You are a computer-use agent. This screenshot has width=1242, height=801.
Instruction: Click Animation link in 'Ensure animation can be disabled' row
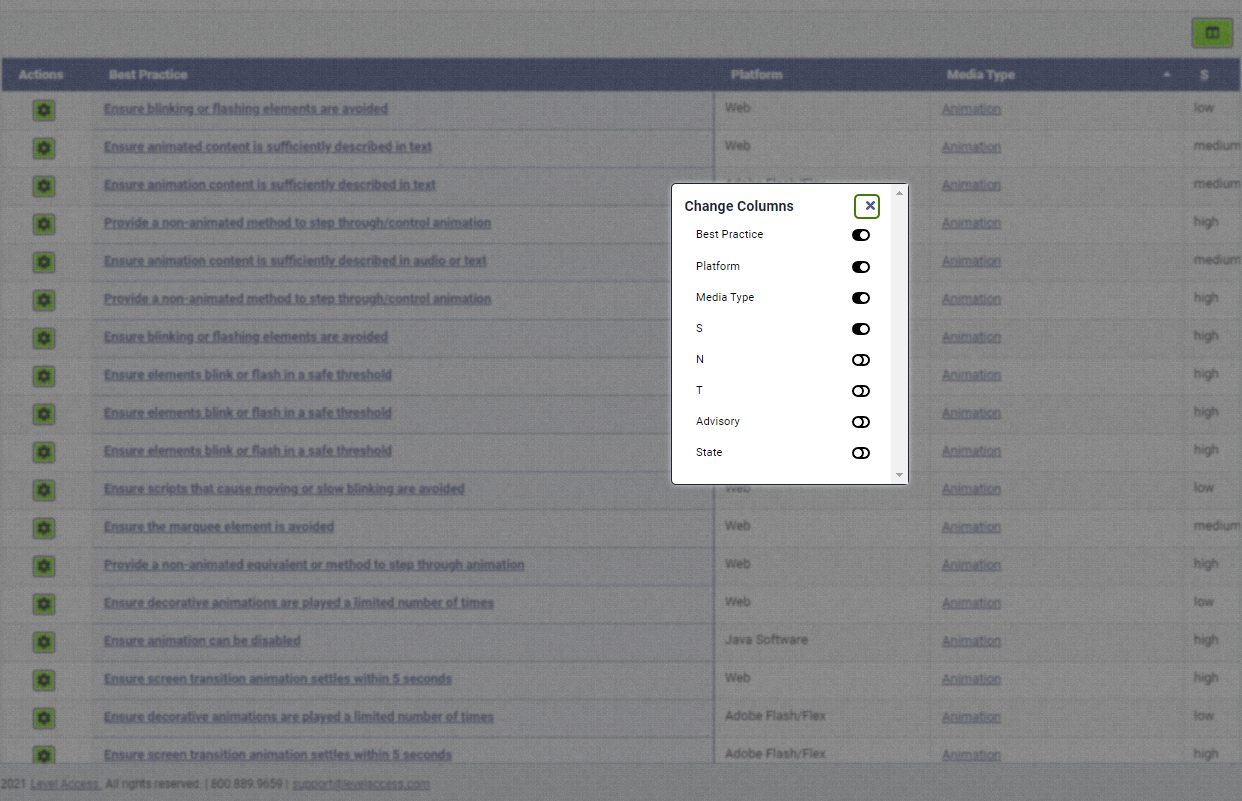[x=971, y=641]
